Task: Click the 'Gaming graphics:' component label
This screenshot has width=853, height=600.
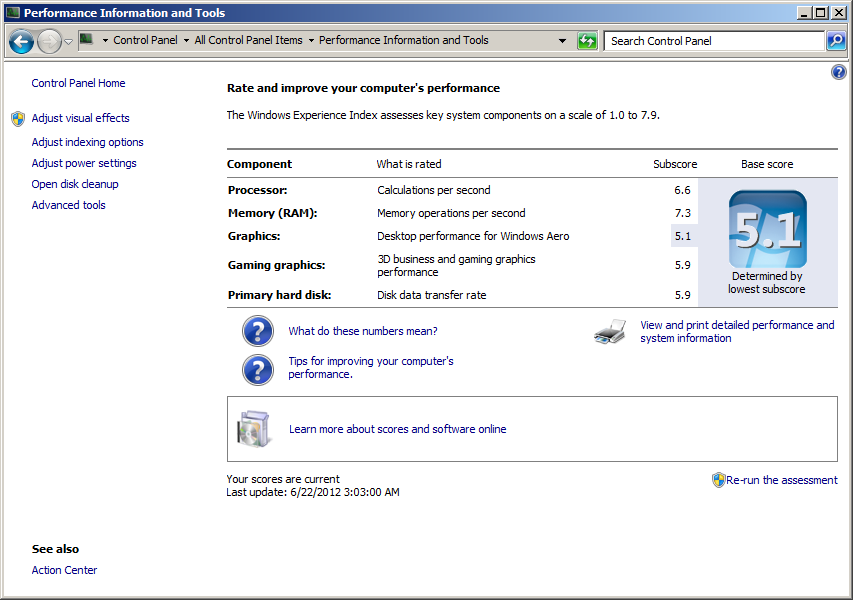Action: 276,265
